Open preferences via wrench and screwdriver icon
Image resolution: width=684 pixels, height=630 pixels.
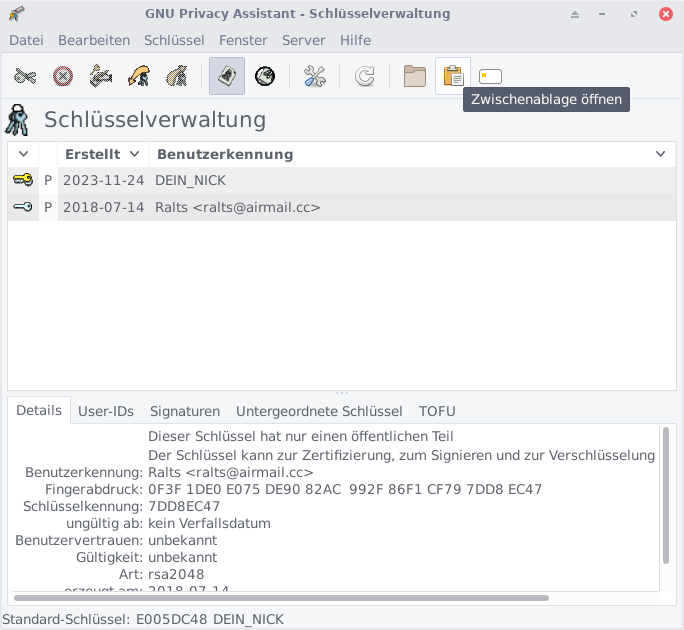click(315, 77)
